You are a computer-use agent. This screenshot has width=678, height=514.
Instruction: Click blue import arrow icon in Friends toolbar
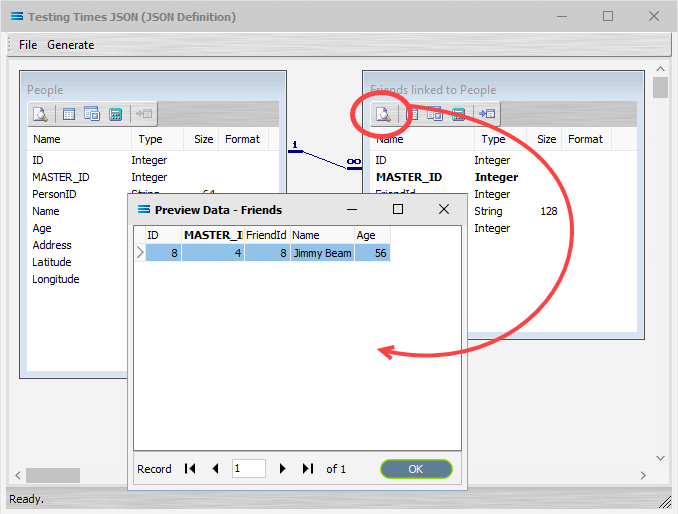click(487, 114)
